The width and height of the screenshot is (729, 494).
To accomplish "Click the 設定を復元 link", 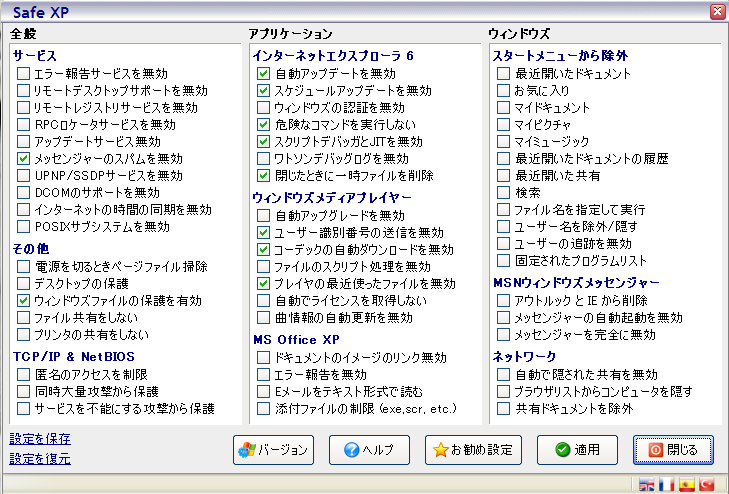I will [40, 459].
